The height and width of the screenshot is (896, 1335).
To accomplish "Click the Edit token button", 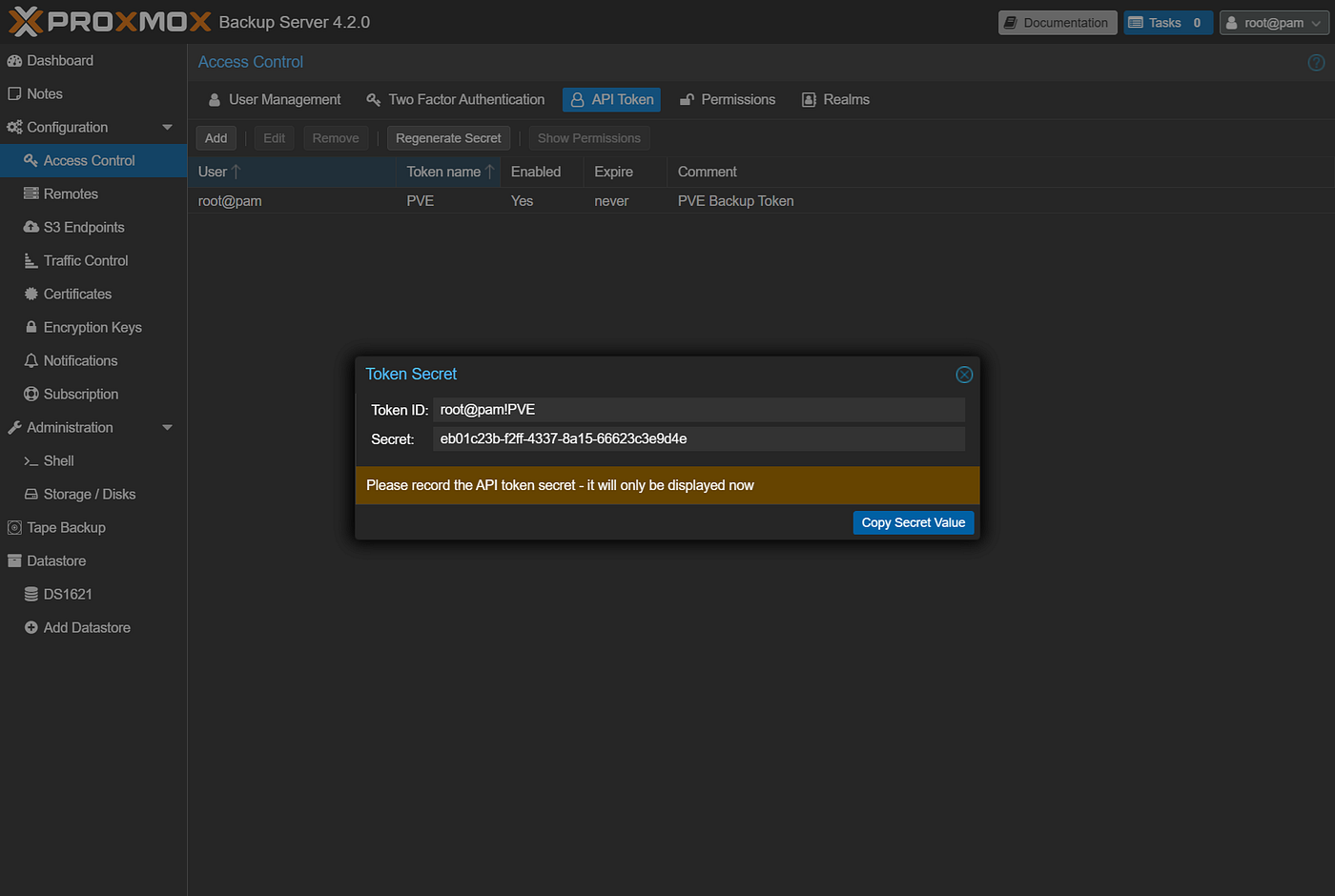I will [x=275, y=138].
